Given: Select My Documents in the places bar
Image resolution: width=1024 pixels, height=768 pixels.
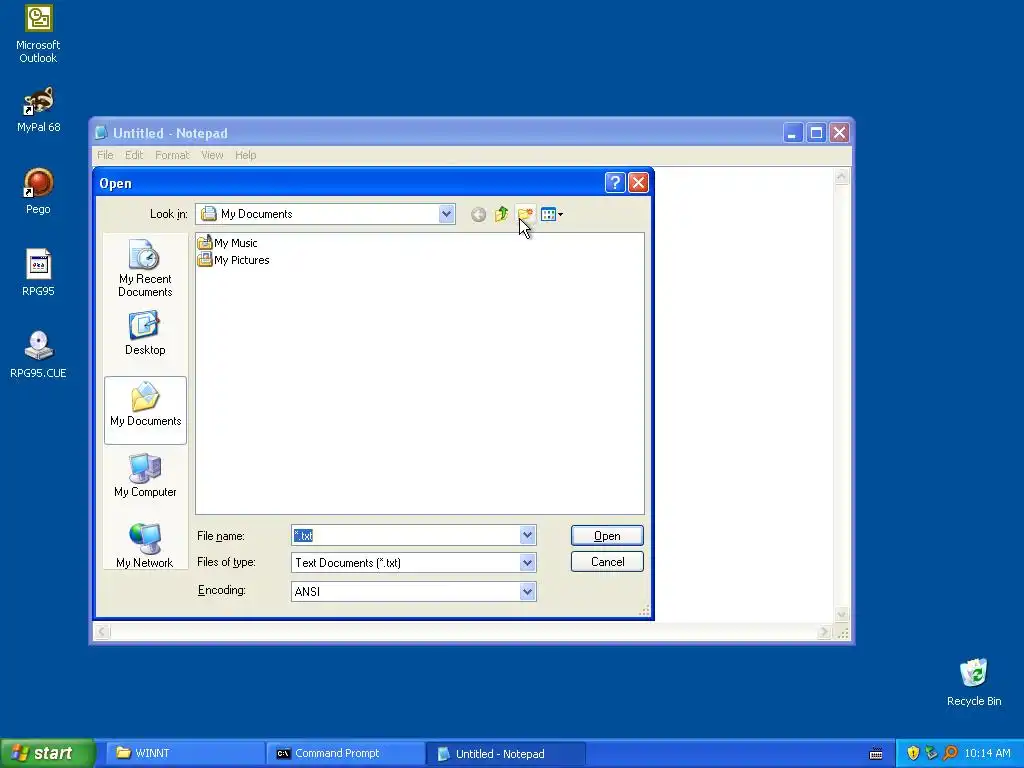Looking at the screenshot, I should point(145,410).
